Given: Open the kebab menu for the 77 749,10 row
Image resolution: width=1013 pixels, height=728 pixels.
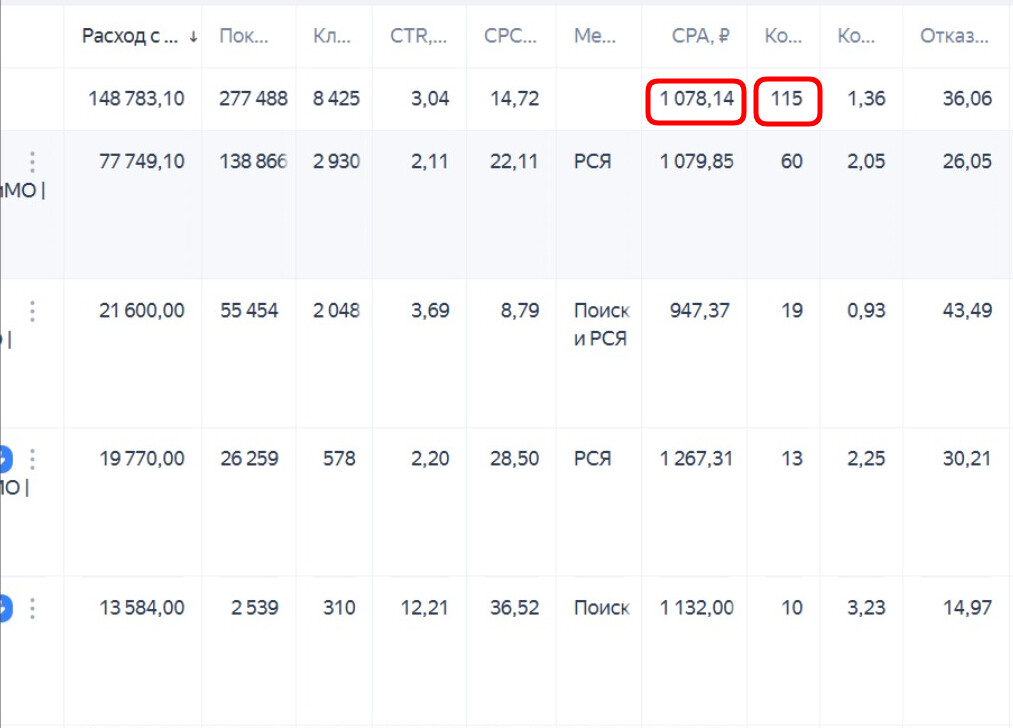Looking at the screenshot, I should (x=32, y=161).
